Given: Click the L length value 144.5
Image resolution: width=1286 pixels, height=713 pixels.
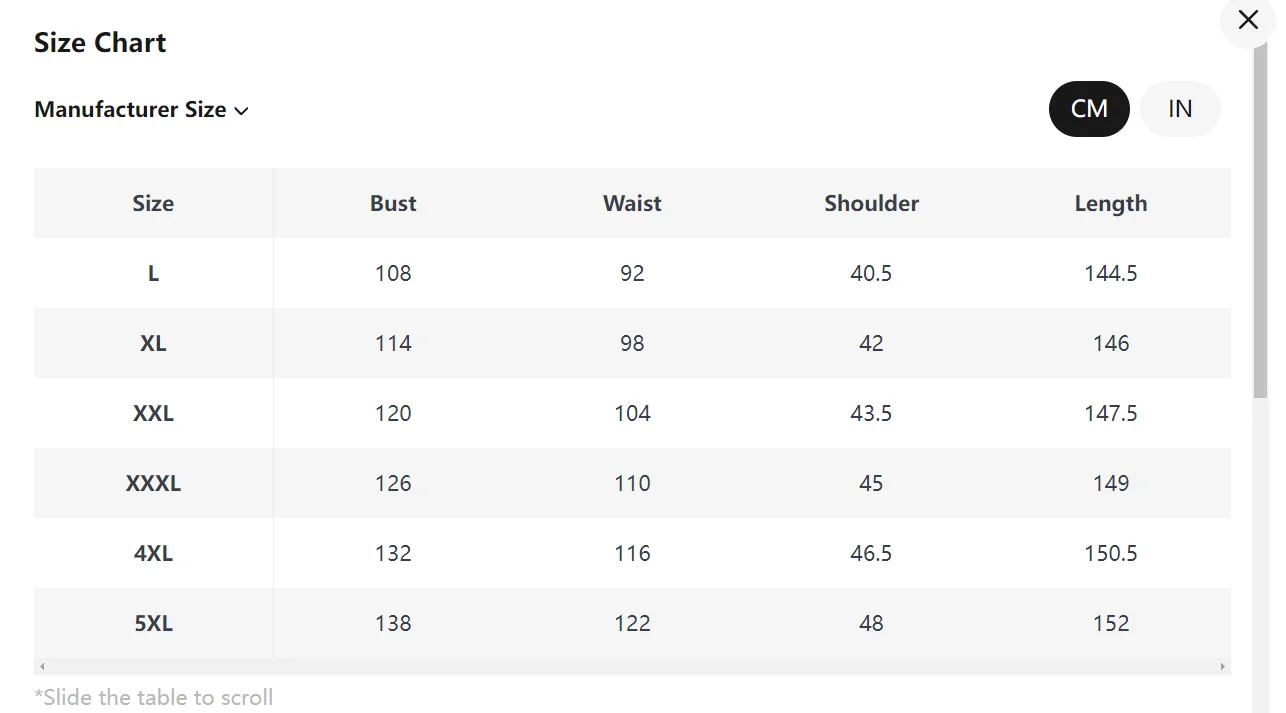Looking at the screenshot, I should click(1111, 273).
